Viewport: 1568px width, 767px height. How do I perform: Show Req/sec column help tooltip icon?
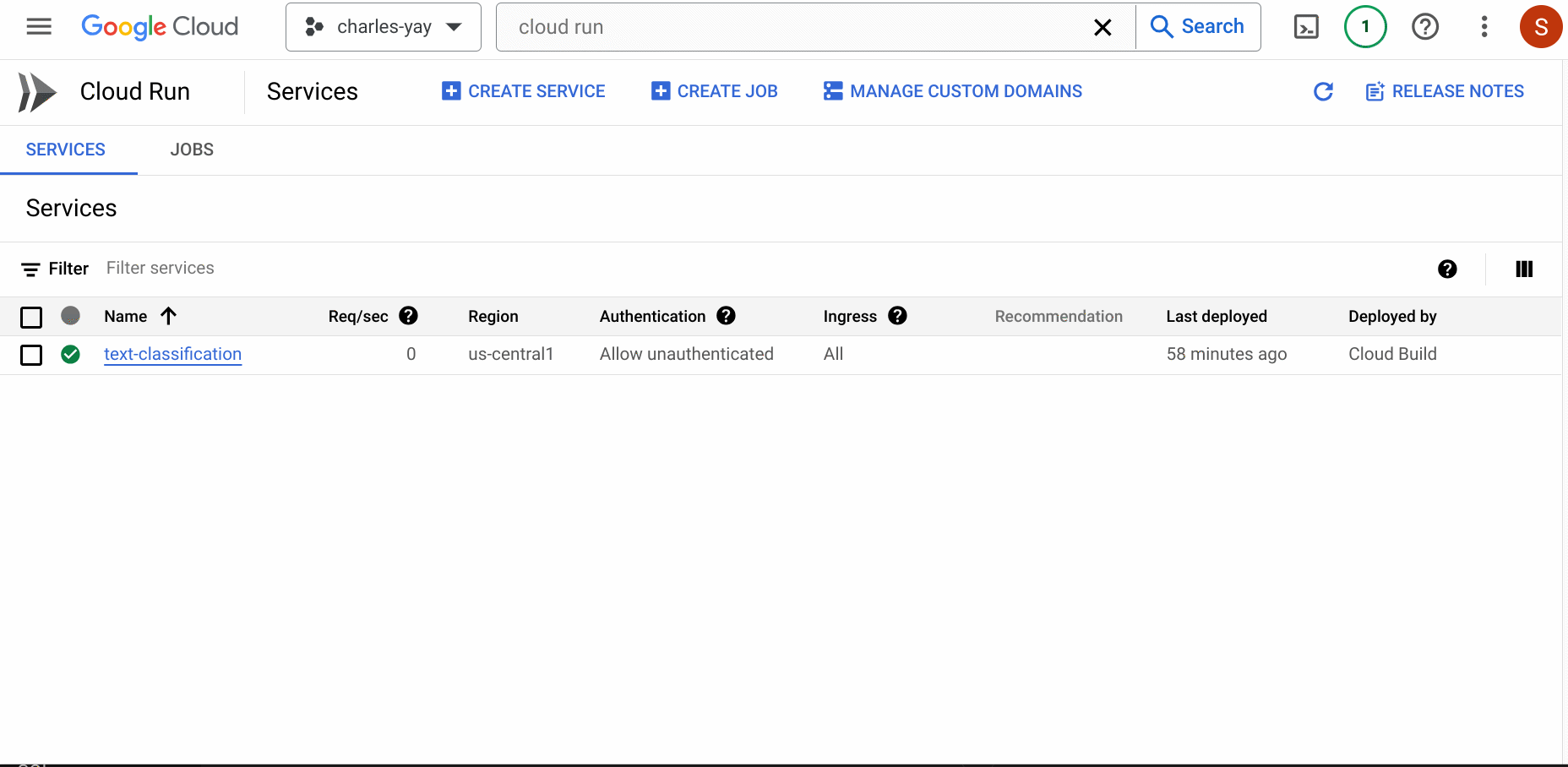(409, 316)
